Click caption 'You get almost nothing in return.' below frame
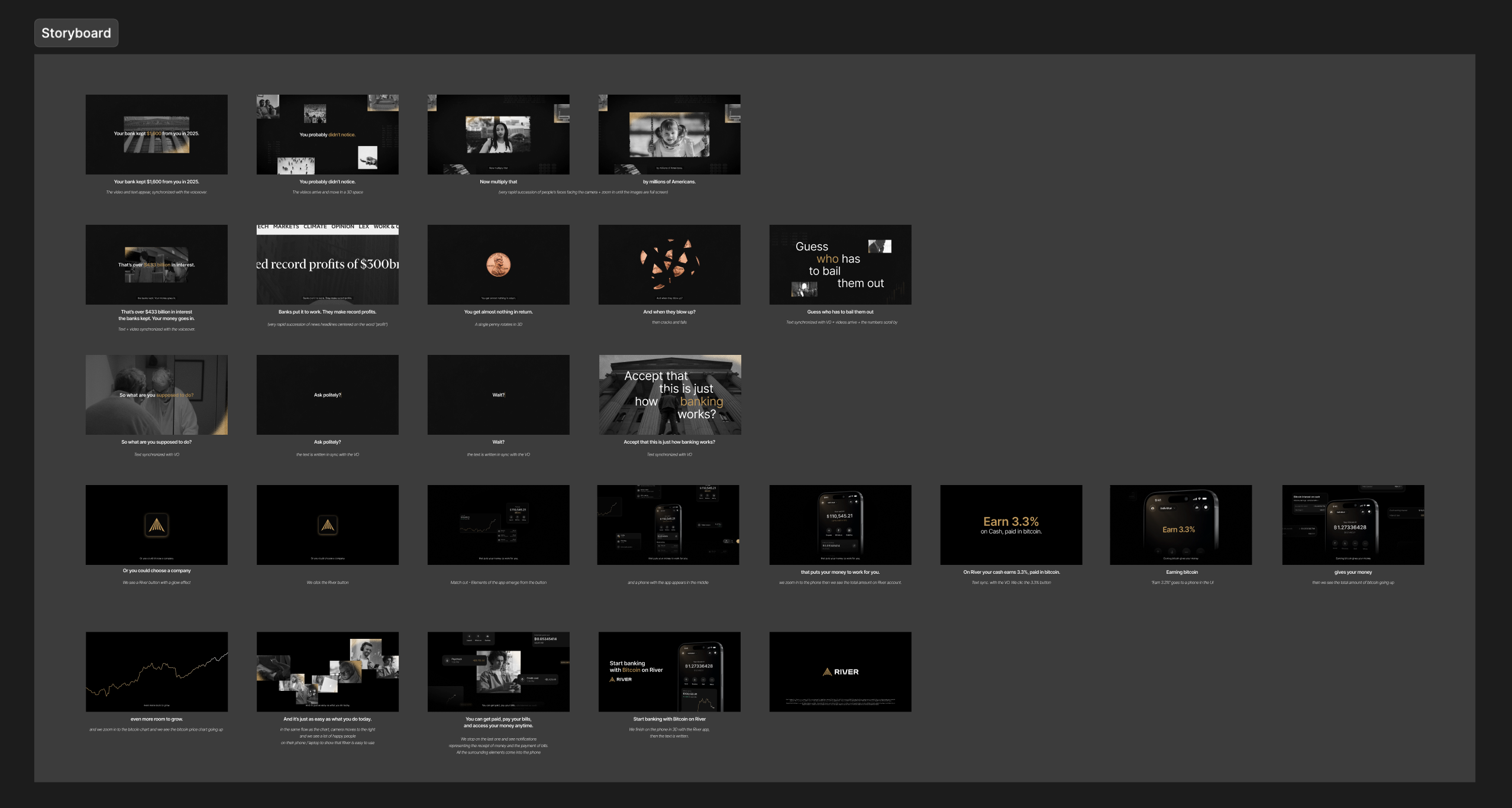 coord(499,312)
